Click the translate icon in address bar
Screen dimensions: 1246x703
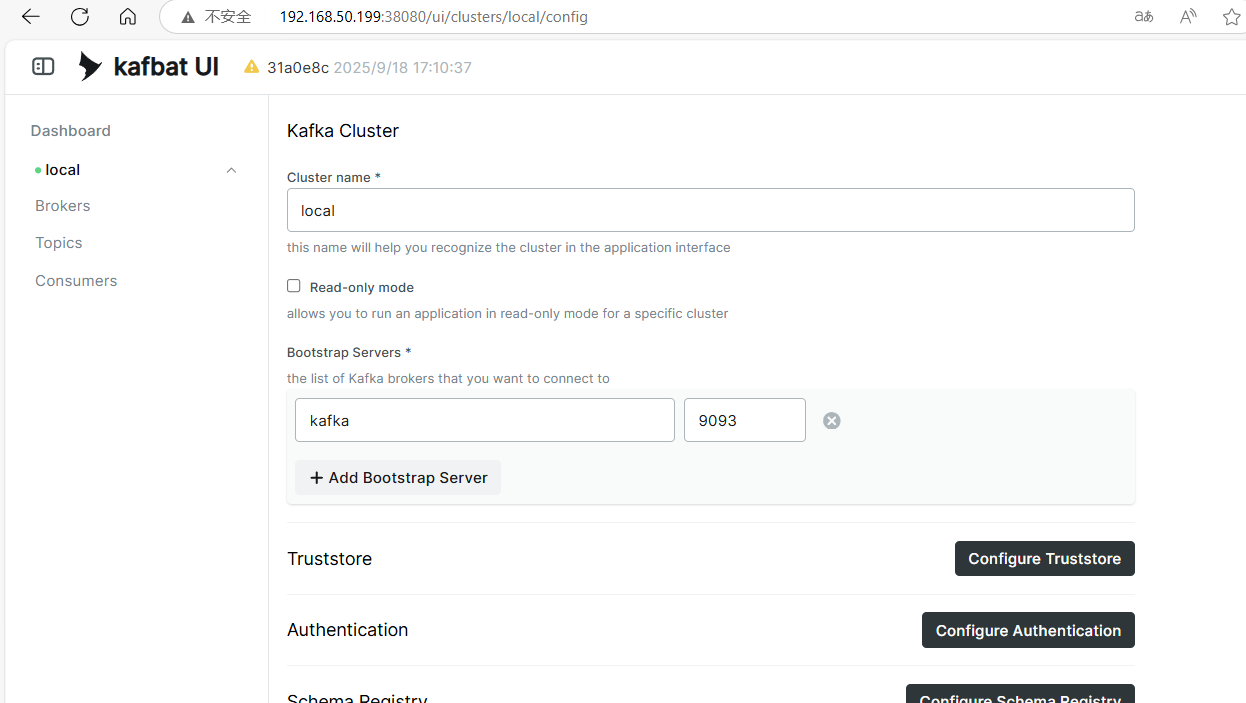(x=1144, y=17)
